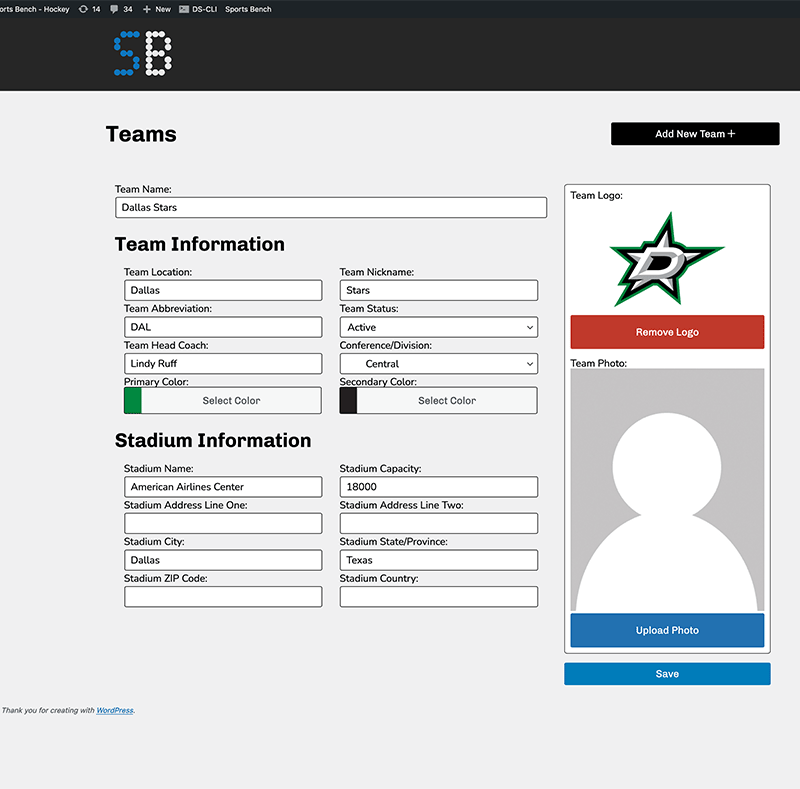Screen dimensions: 800x789
Task: Open updates icon showing 14
Action: click(x=89, y=9)
